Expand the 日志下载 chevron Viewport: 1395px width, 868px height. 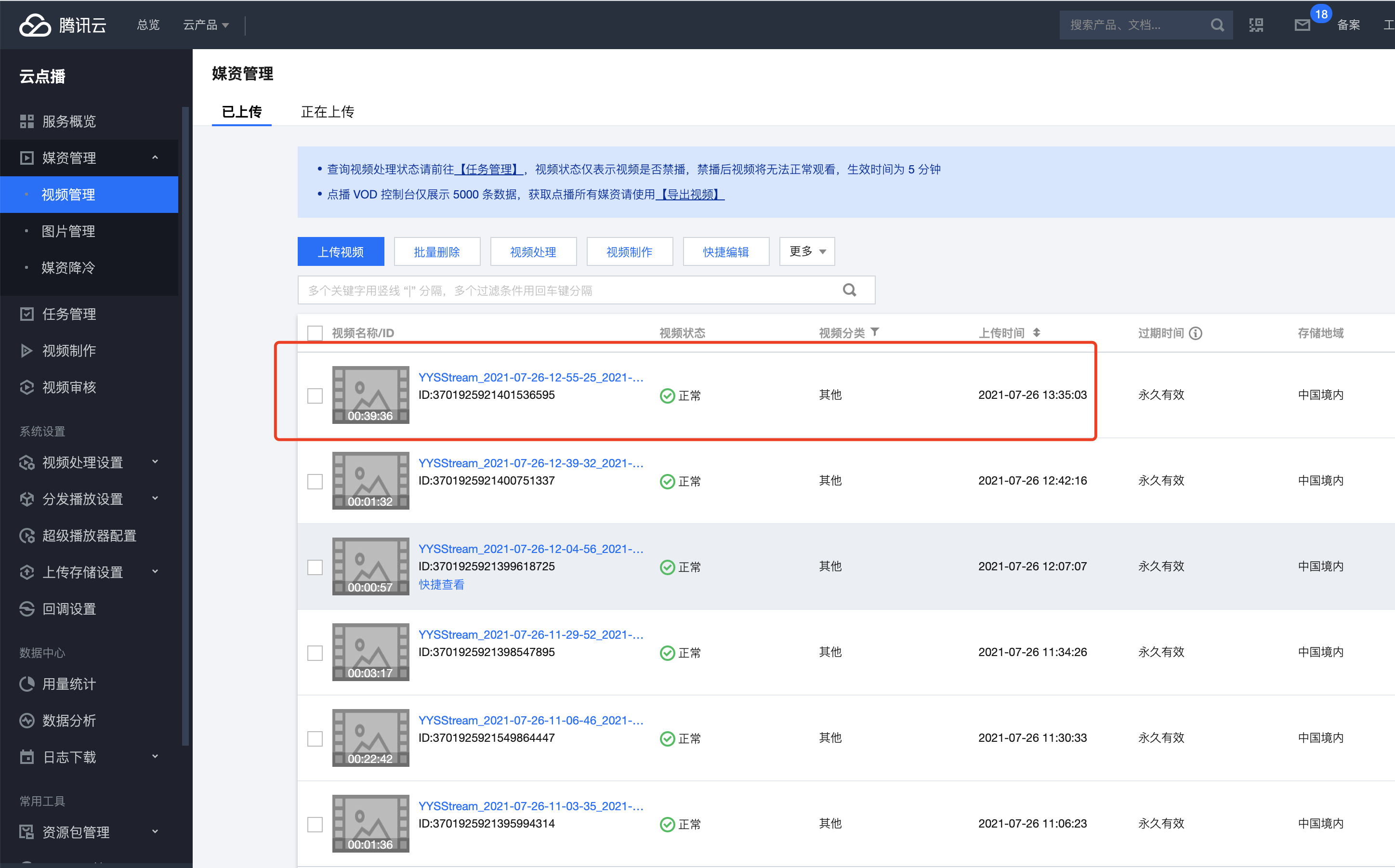point(155,757)
